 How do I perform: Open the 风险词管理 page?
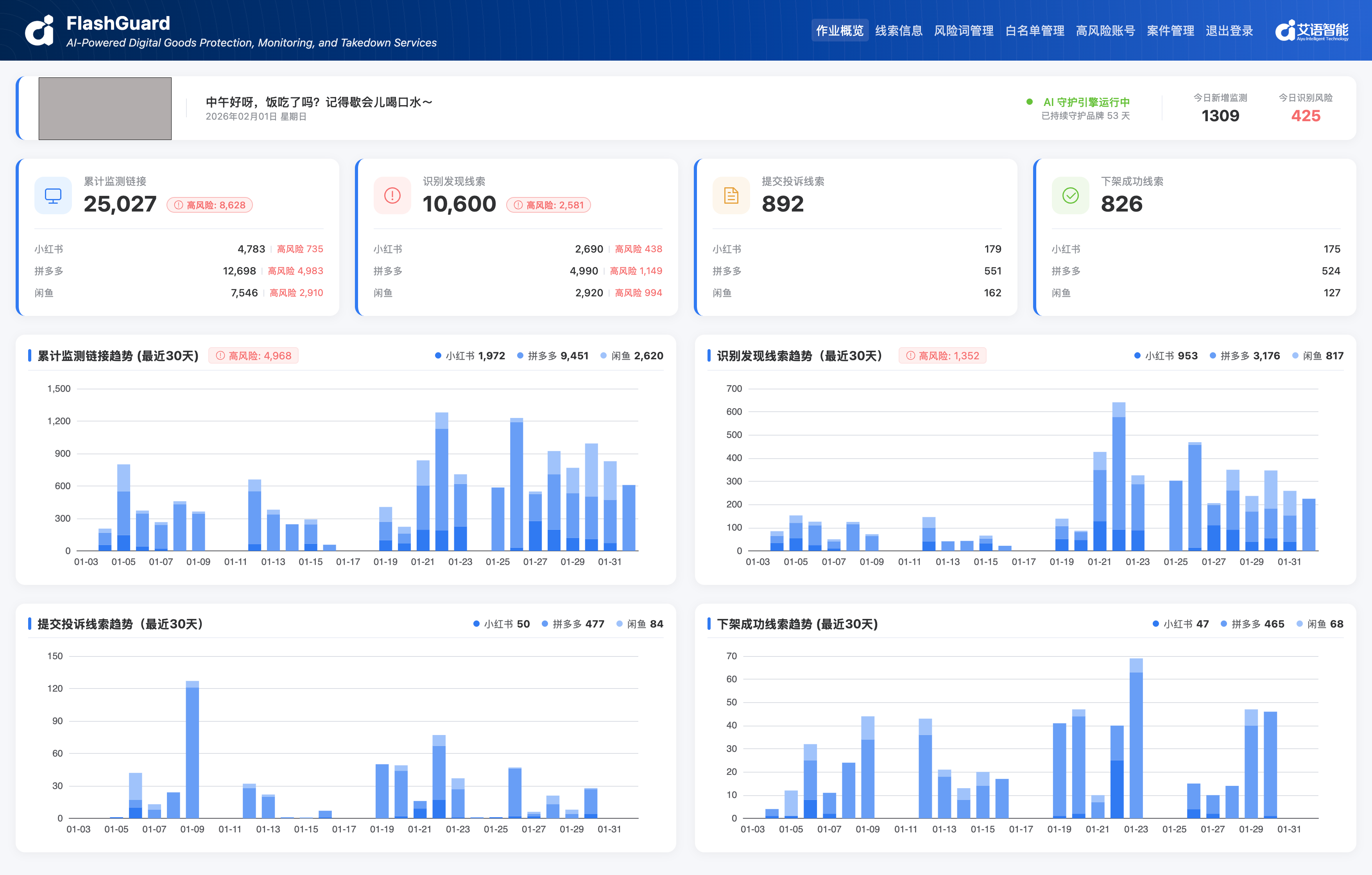965,31
